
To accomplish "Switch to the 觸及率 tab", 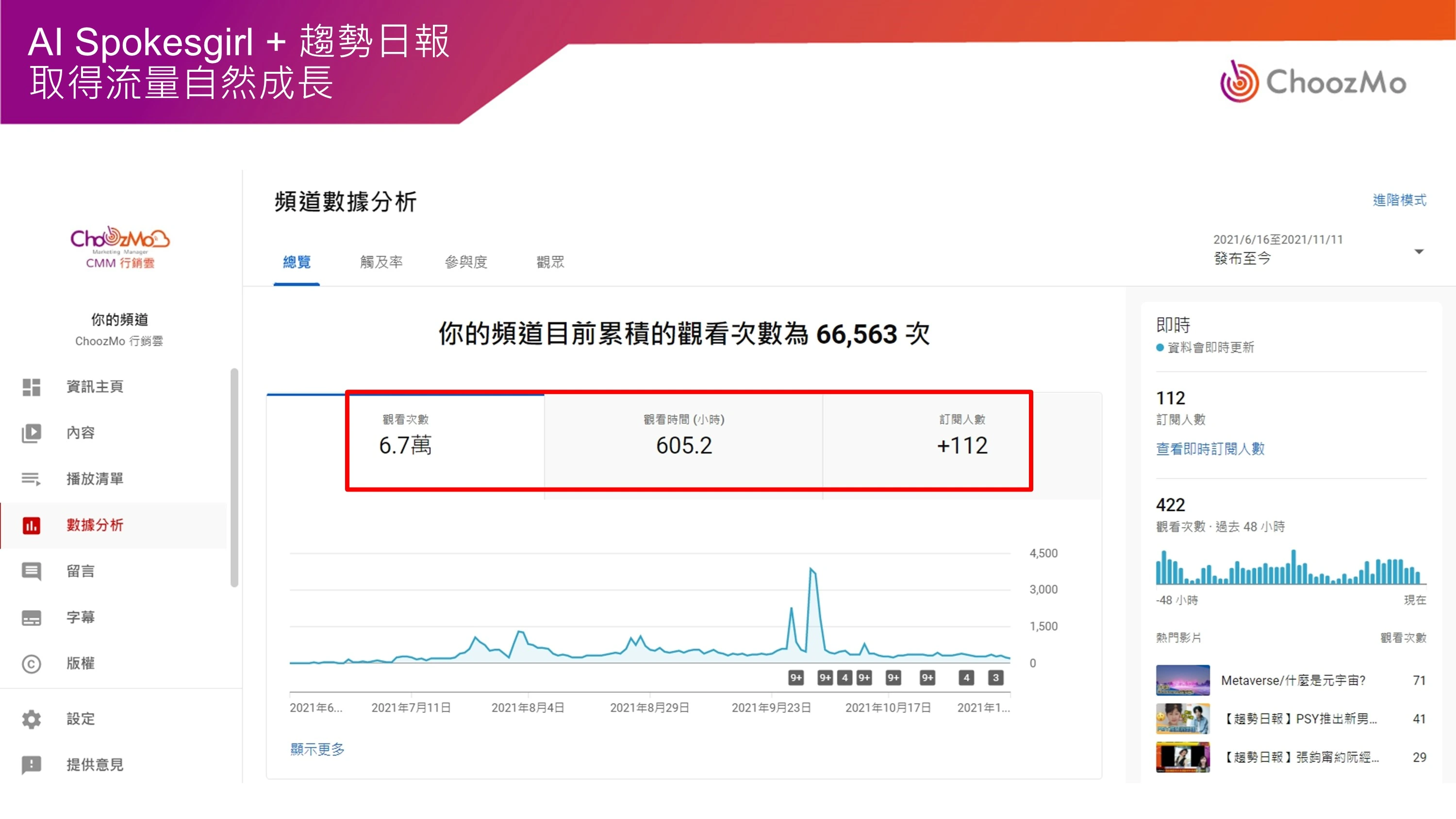I will click(381, 262).
